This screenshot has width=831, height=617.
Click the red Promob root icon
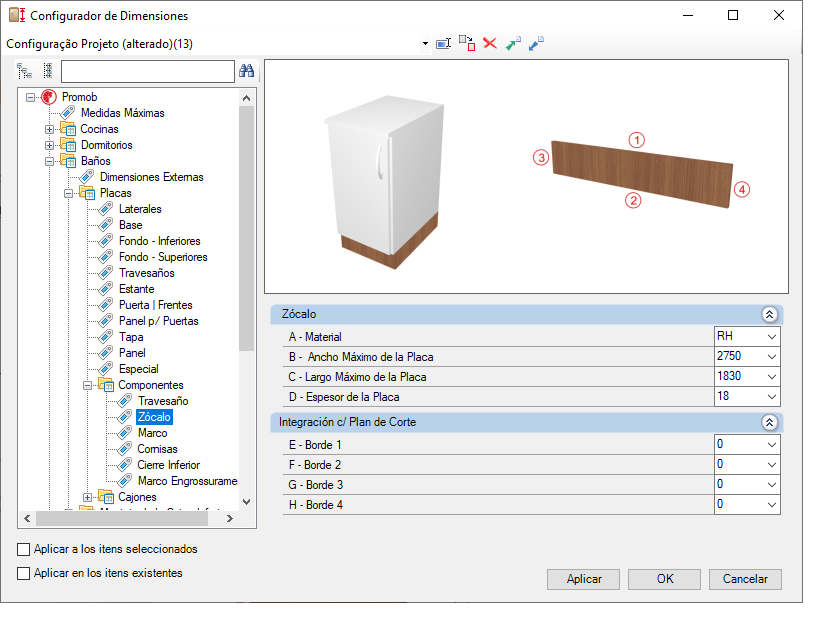(x=49, y=97)
